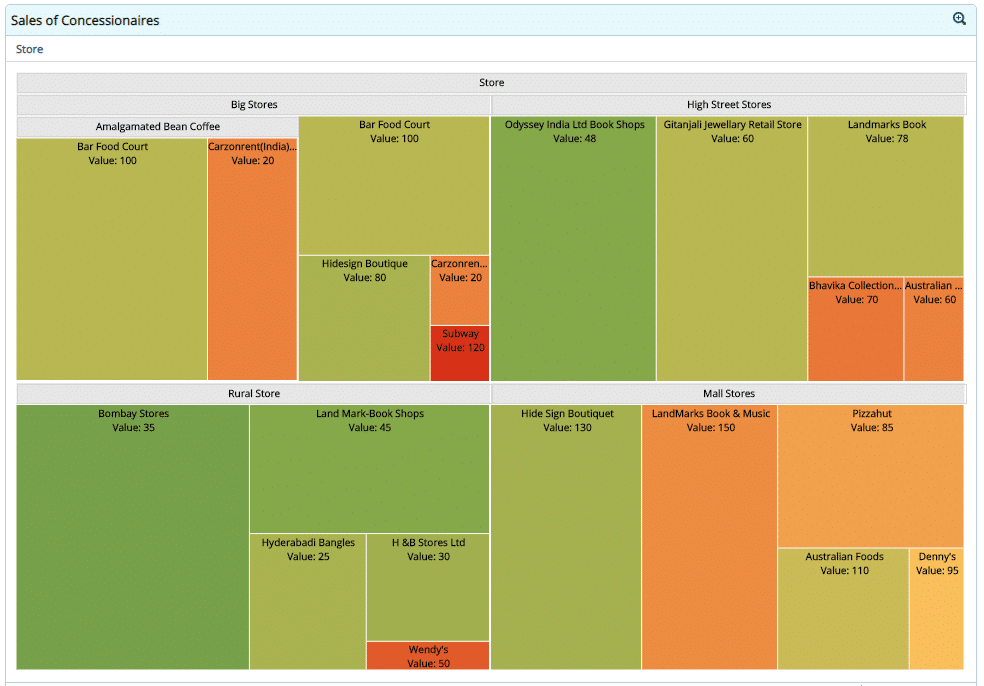Open the Big Stores group header
984x686 pixels.
click(x=254, y=105)
